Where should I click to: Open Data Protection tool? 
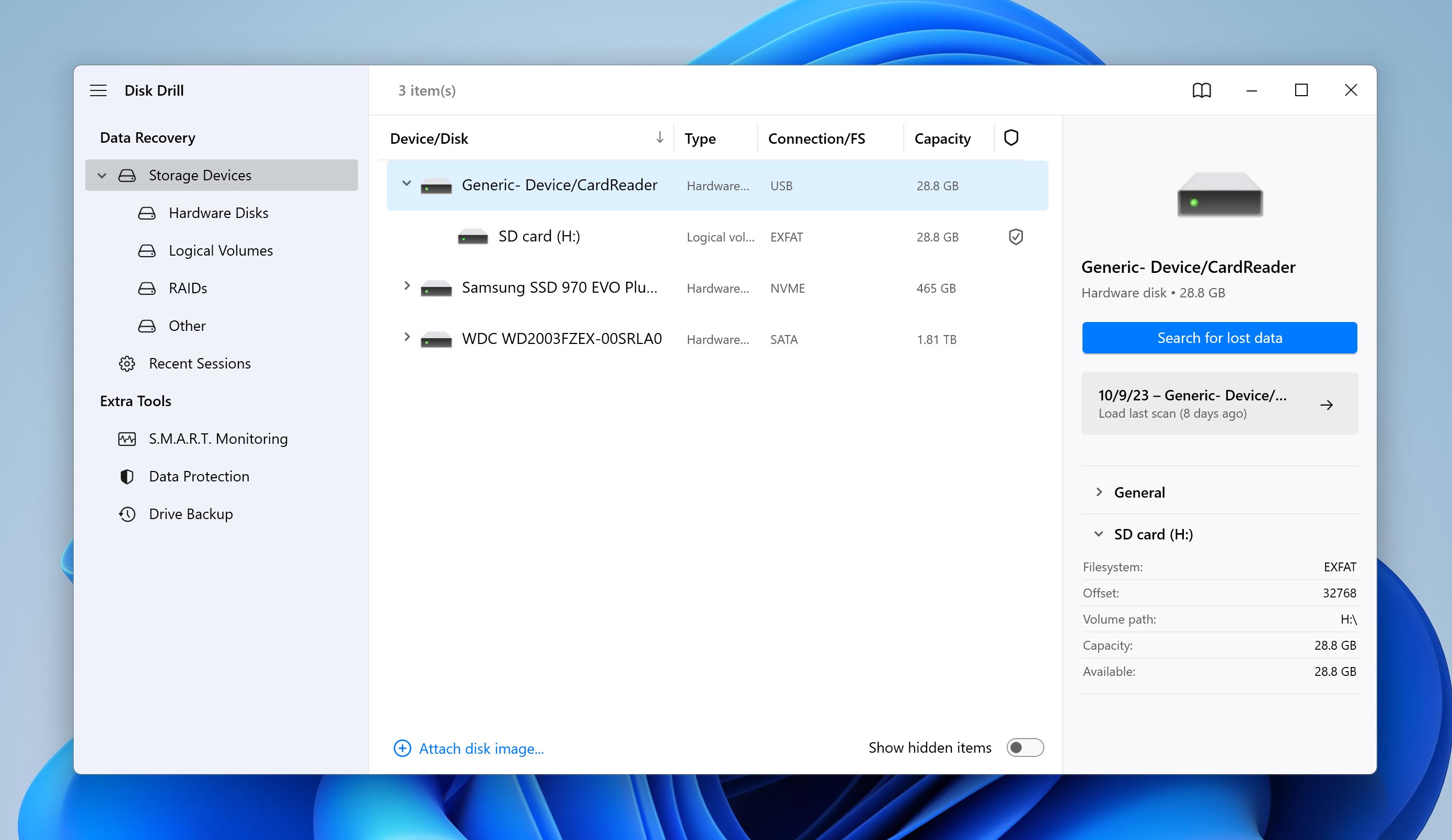tap(199, 476)
